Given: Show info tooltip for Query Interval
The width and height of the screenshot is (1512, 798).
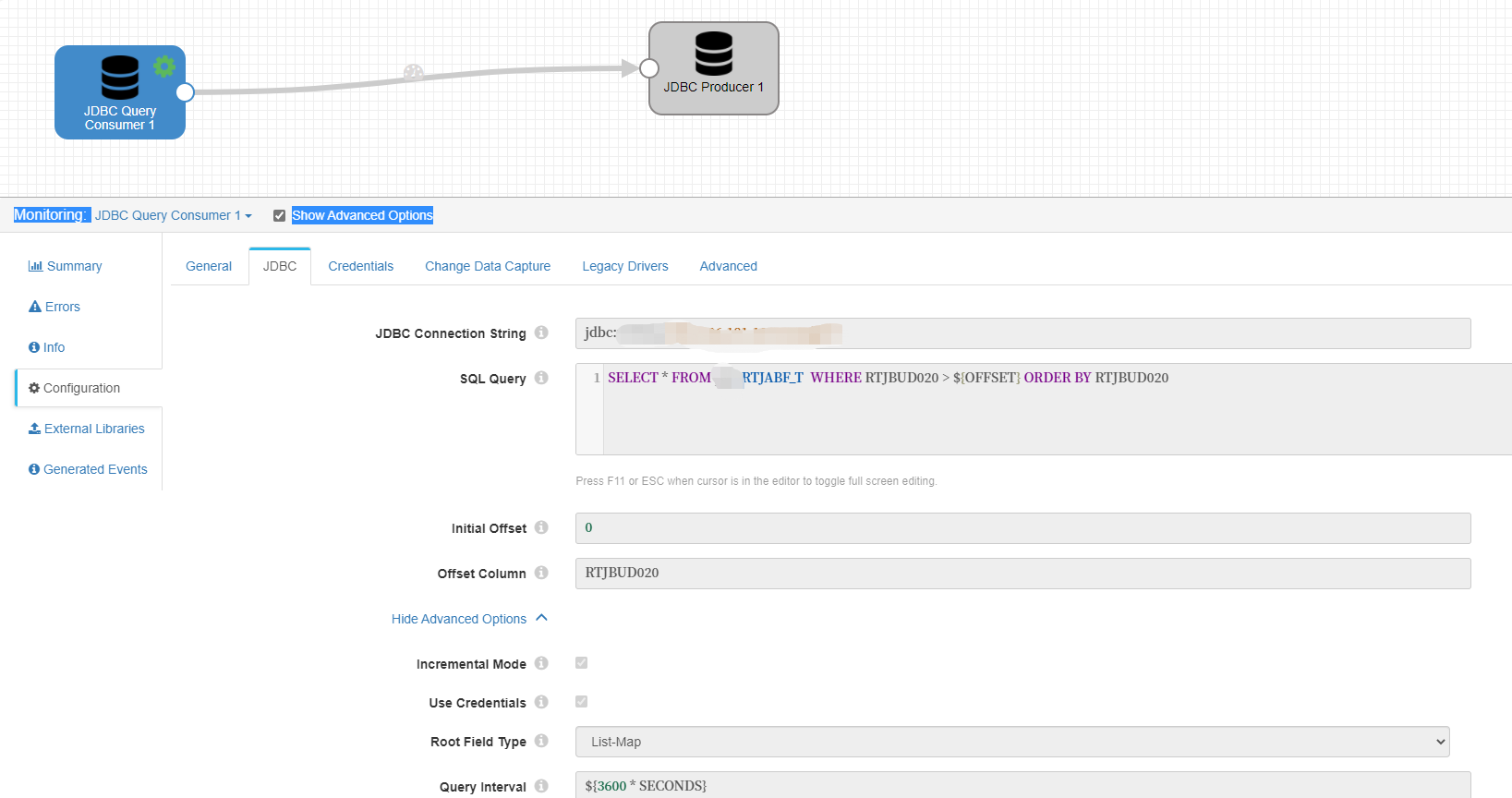Looking at the screenshot, I should click(541, 786).
